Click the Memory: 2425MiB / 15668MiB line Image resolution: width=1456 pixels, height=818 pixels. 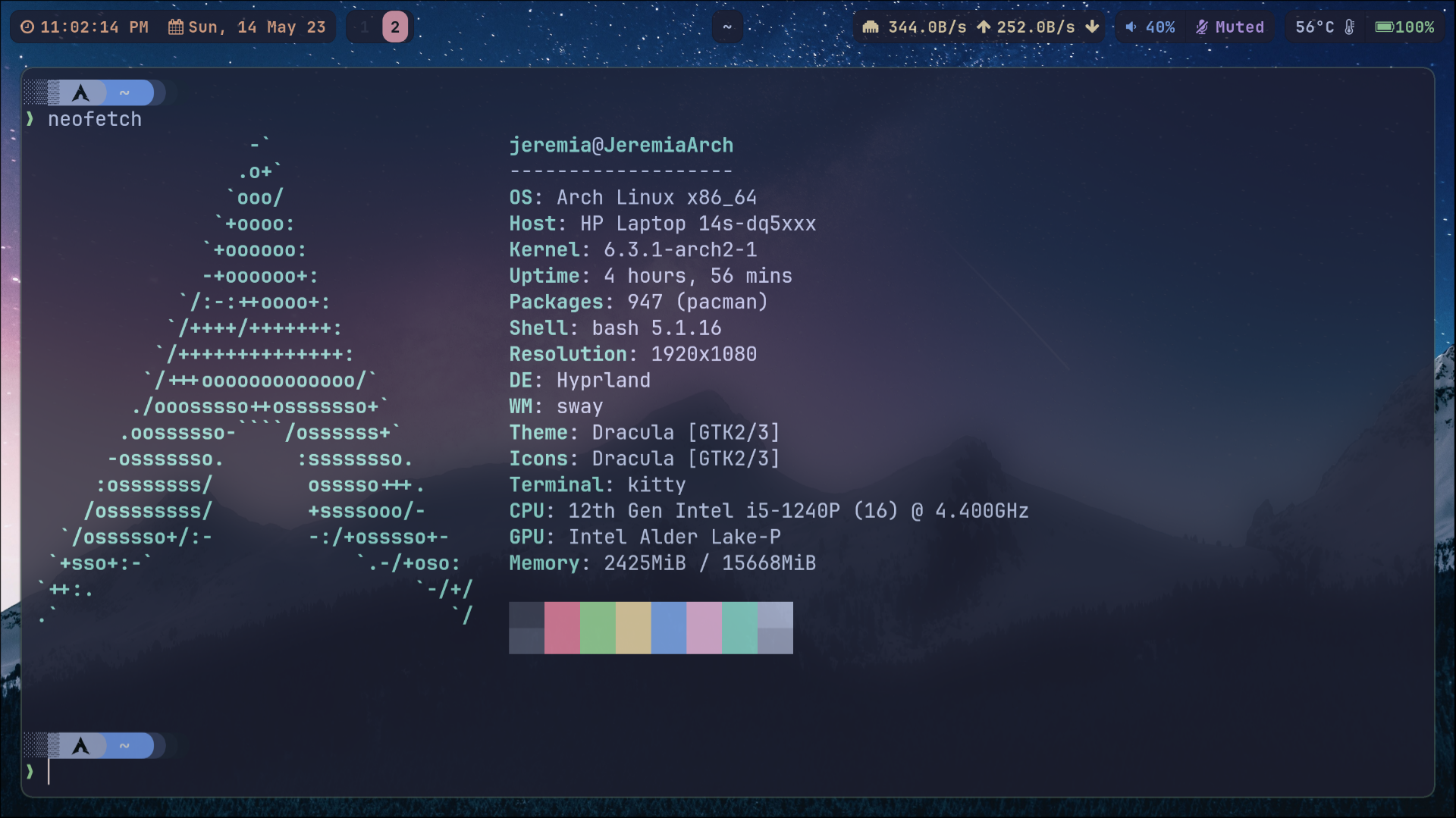point(663,563)
